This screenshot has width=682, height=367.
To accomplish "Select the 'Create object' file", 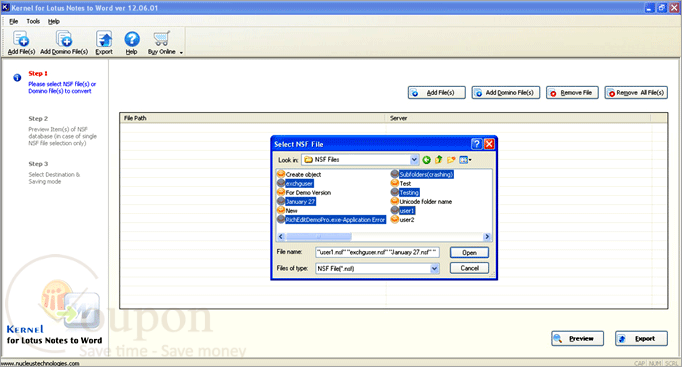I will coord(303,174).
